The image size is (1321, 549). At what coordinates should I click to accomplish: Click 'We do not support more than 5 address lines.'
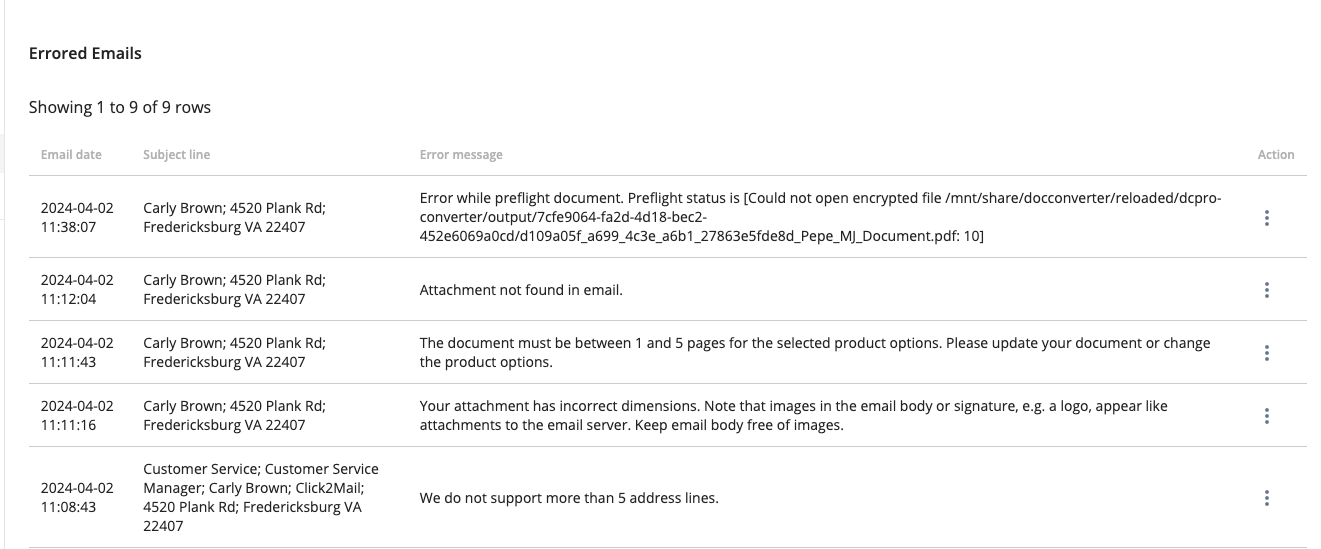tap(568, 497)
